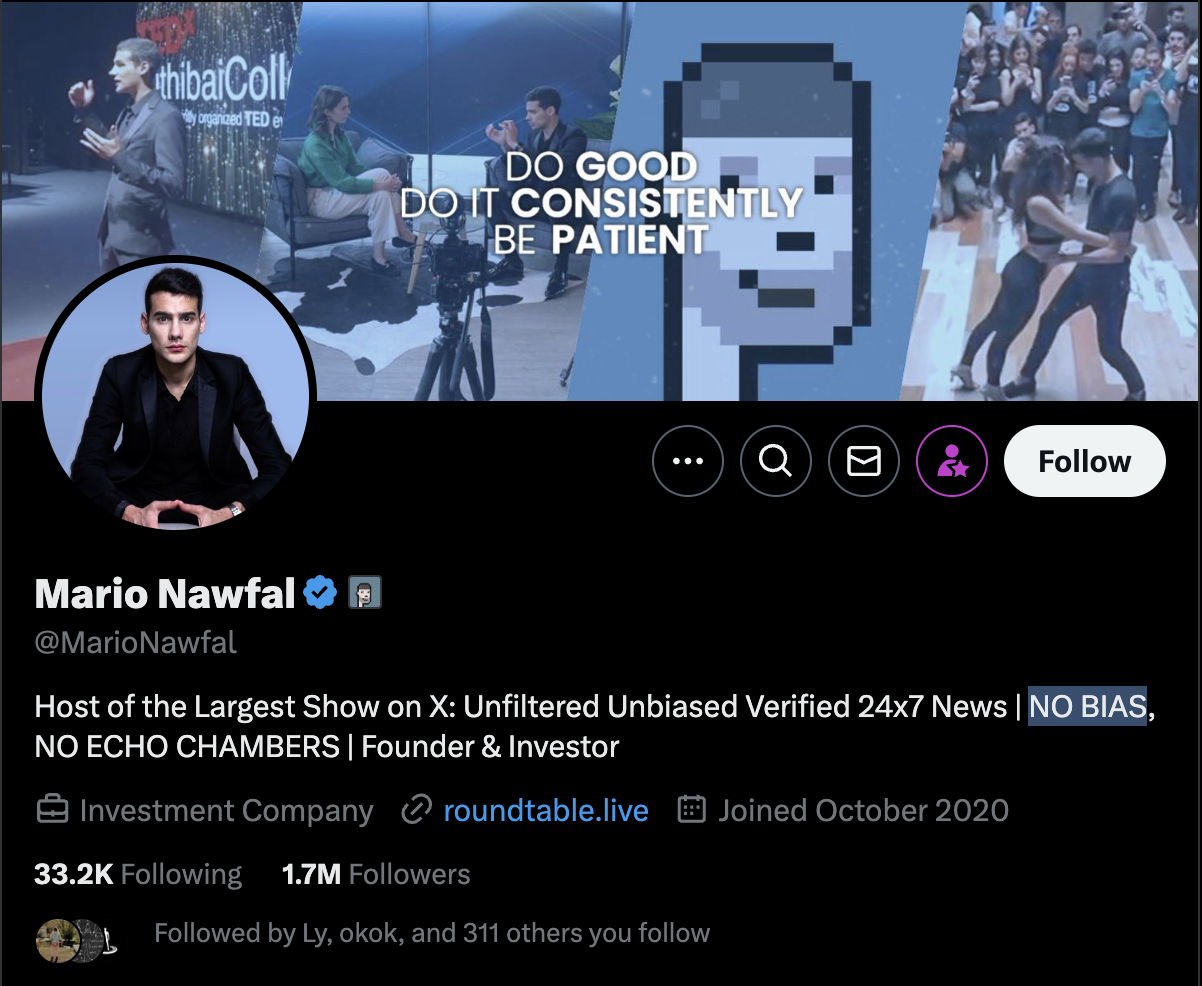The height and width of the screenshot is (986, 1202).
Task: Open the roundtable.live link
Action: point(546,810)
